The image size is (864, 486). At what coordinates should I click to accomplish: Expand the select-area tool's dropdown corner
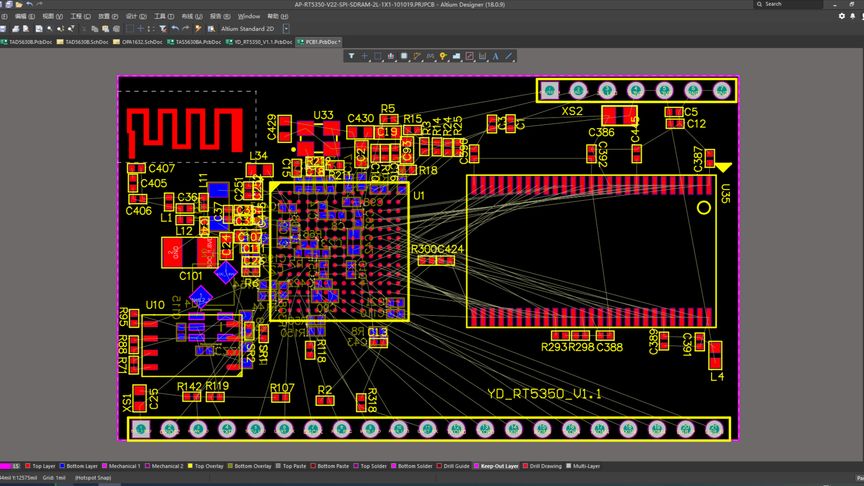382,60
